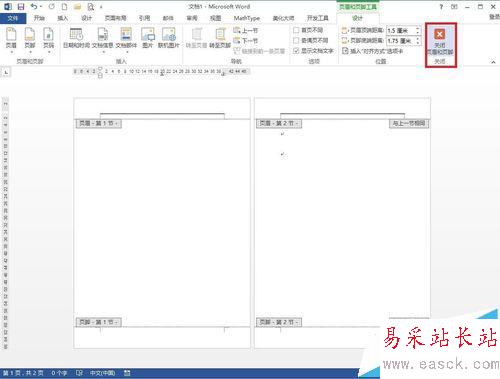Click the Word application icon in title bar
Screen dimensions: 500x379
[x=8, y=6]
